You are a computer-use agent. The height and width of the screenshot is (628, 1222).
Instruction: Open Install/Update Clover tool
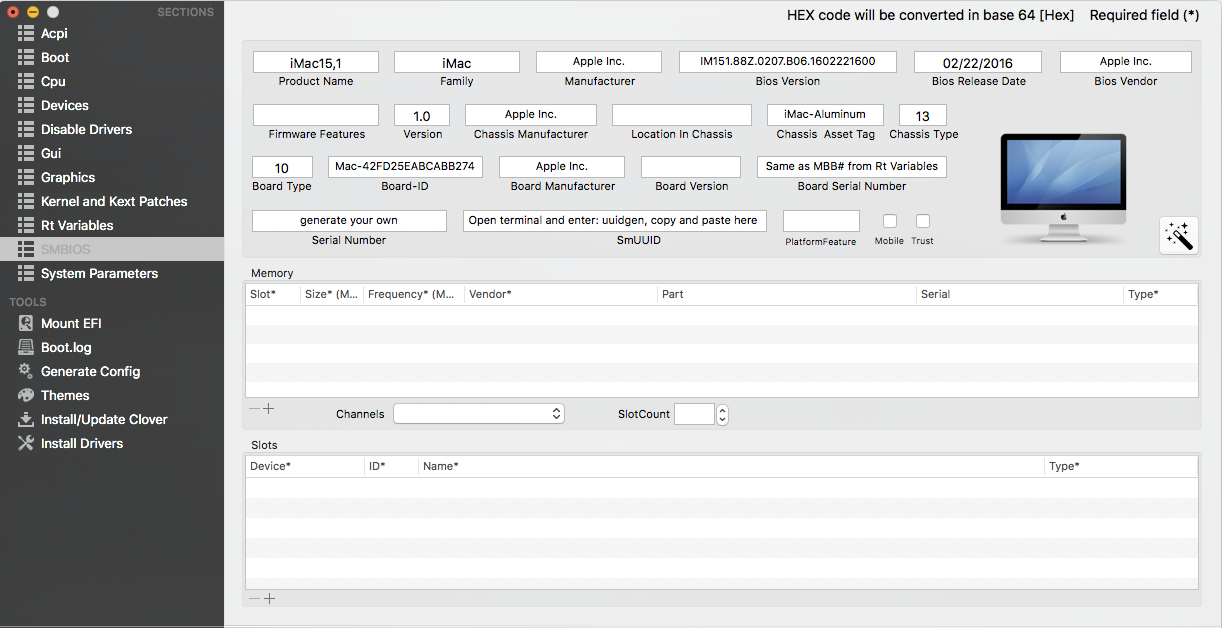[112, 419]
